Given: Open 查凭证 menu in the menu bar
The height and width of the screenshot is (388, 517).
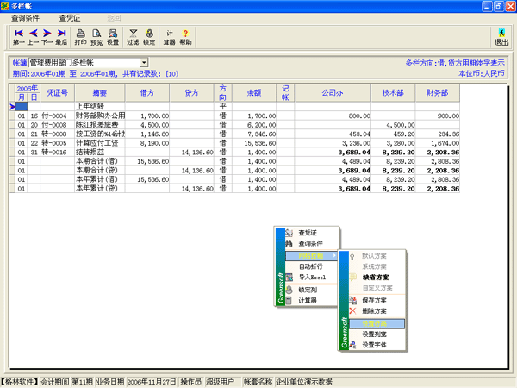Looking at the screenshot, I should coord(69,18).
